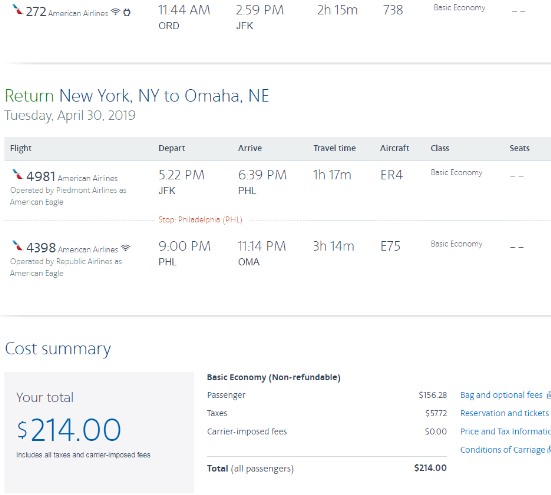This screenshot has height=495, width=551.
Task: Click the Travel time column header
Action: [335, 148]
